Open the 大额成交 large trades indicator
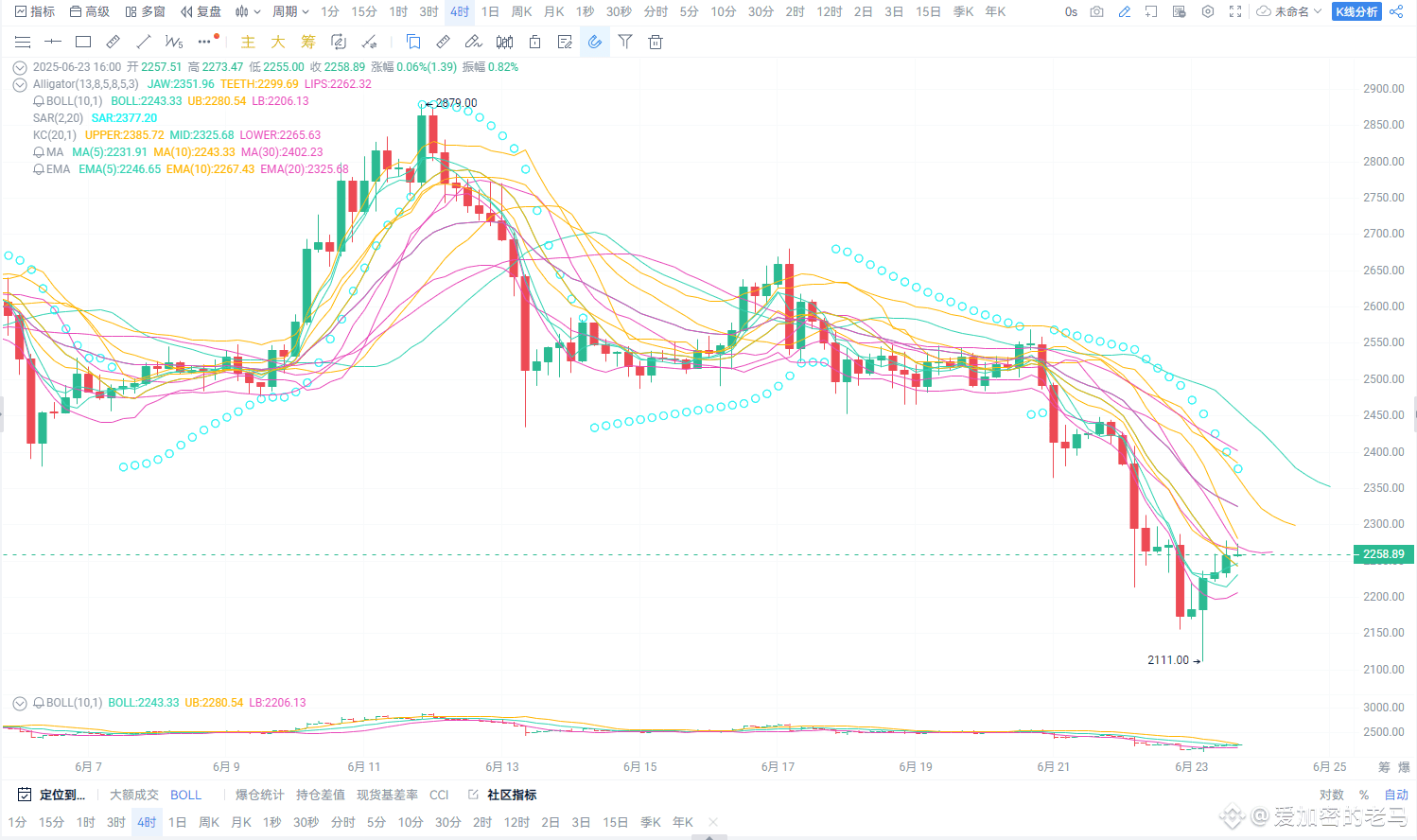The height and width of the screenshot is (840, 1417). click(x=134, y=795)
